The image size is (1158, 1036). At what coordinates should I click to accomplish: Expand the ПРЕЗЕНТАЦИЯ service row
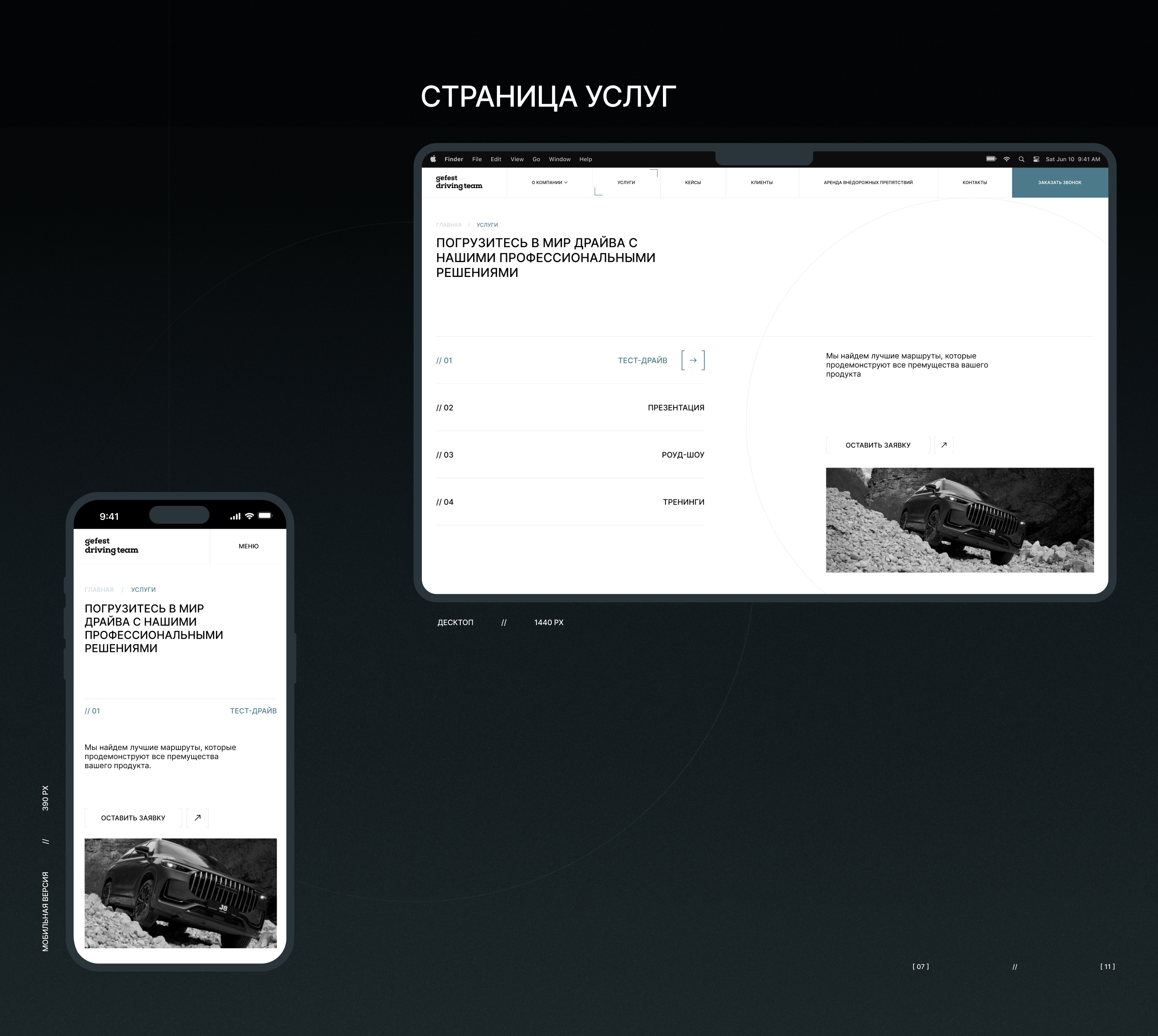click(x=676, y=408)
